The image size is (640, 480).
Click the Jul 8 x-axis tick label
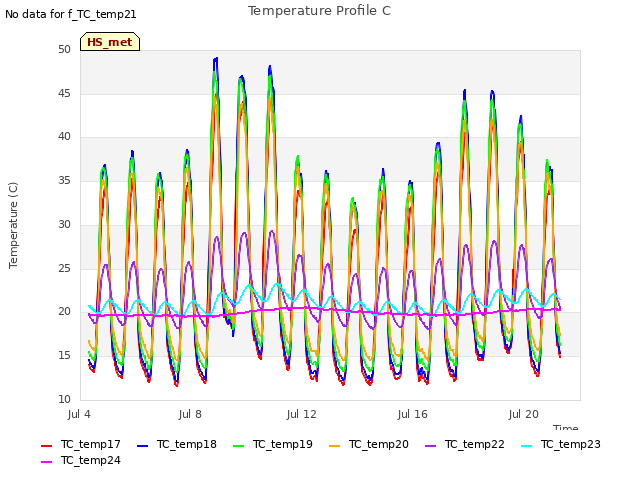190,414
